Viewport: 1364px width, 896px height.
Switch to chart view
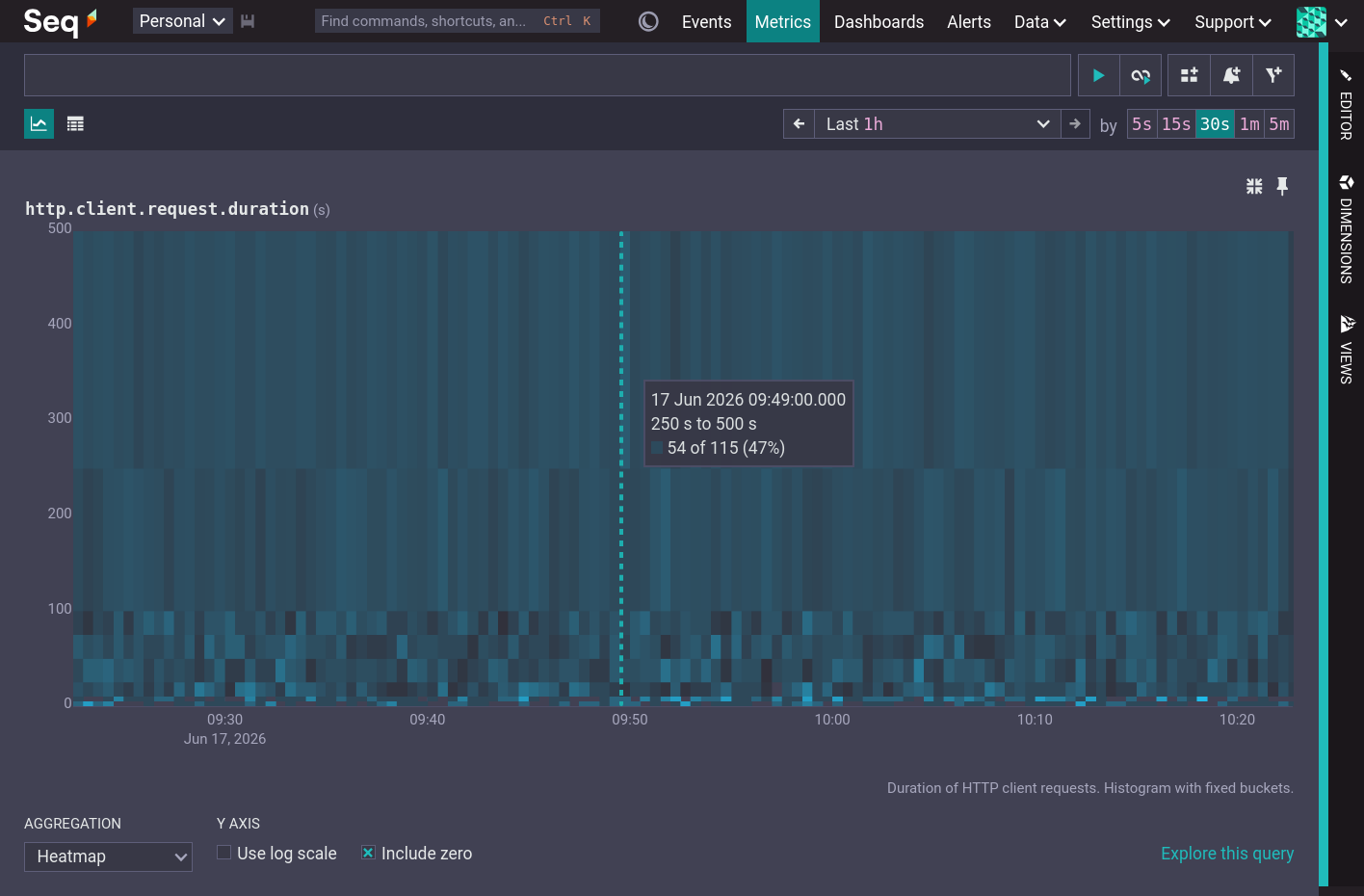(39, 123)
